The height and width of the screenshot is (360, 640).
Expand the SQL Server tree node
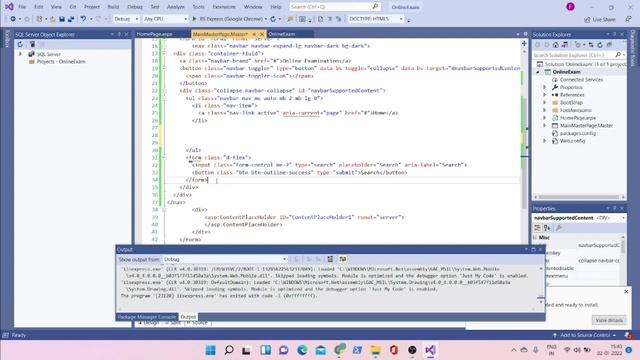[x=20, y=54]
